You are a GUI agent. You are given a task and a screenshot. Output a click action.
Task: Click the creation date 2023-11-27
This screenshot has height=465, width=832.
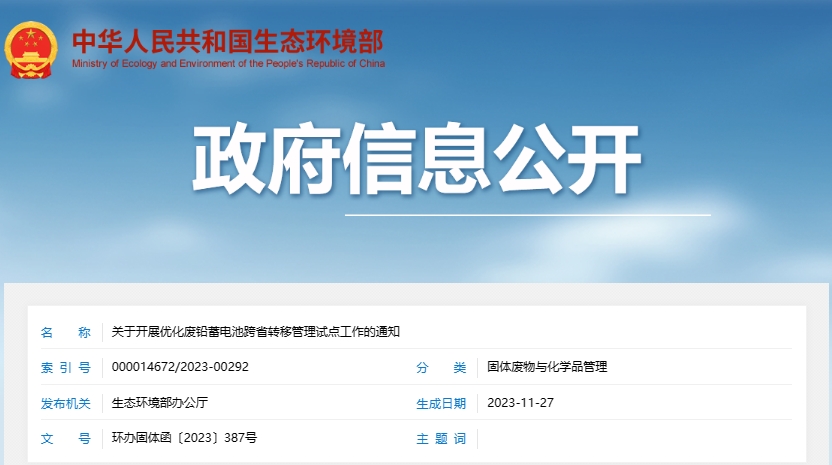coord(520,403)
